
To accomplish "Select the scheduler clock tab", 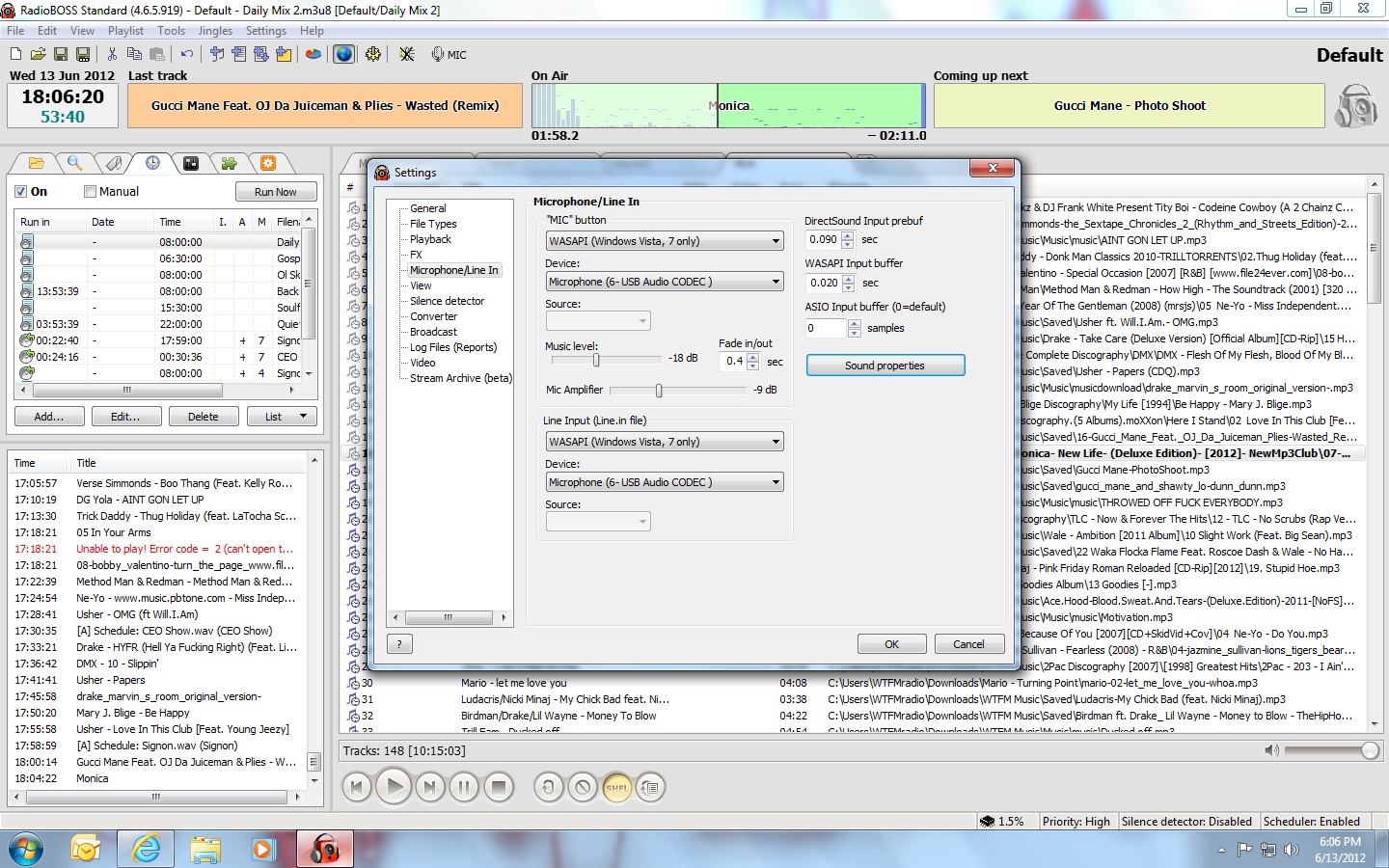I will click(152, 163).
